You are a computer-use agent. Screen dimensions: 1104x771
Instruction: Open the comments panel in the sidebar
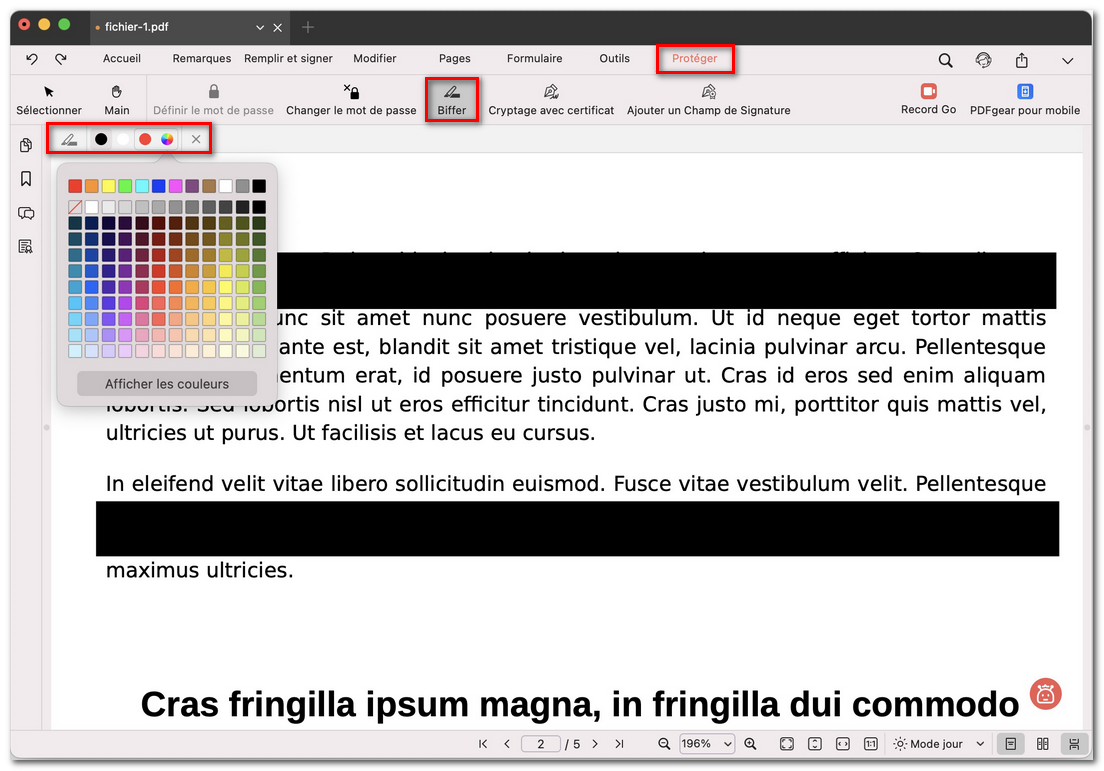[24, 213]
